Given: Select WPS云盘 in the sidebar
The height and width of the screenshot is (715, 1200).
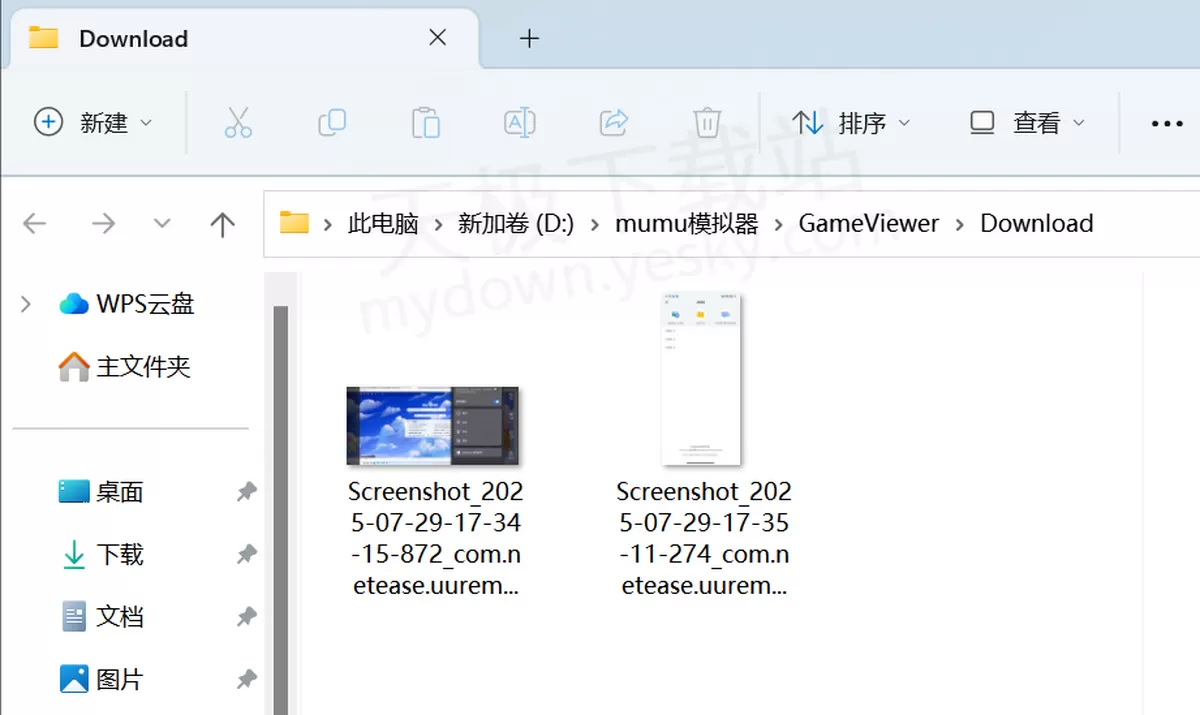Looking at the screenshot, I should click(x=127, y=304).
